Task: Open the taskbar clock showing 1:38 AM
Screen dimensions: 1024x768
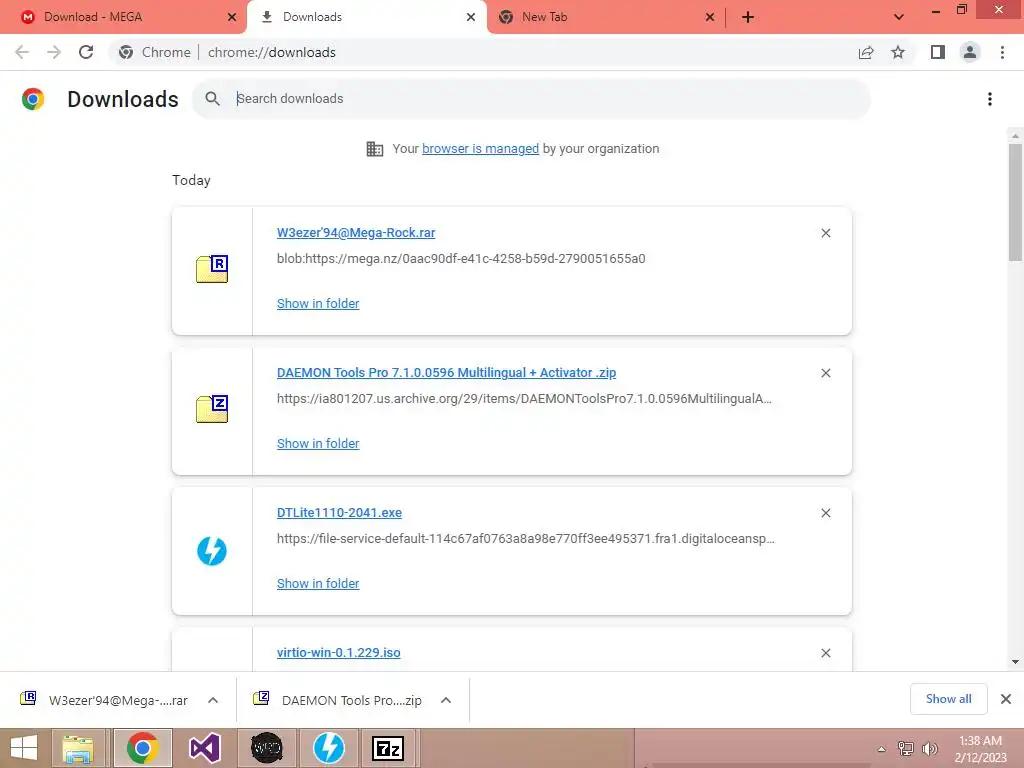Action: tap(980, 749)
